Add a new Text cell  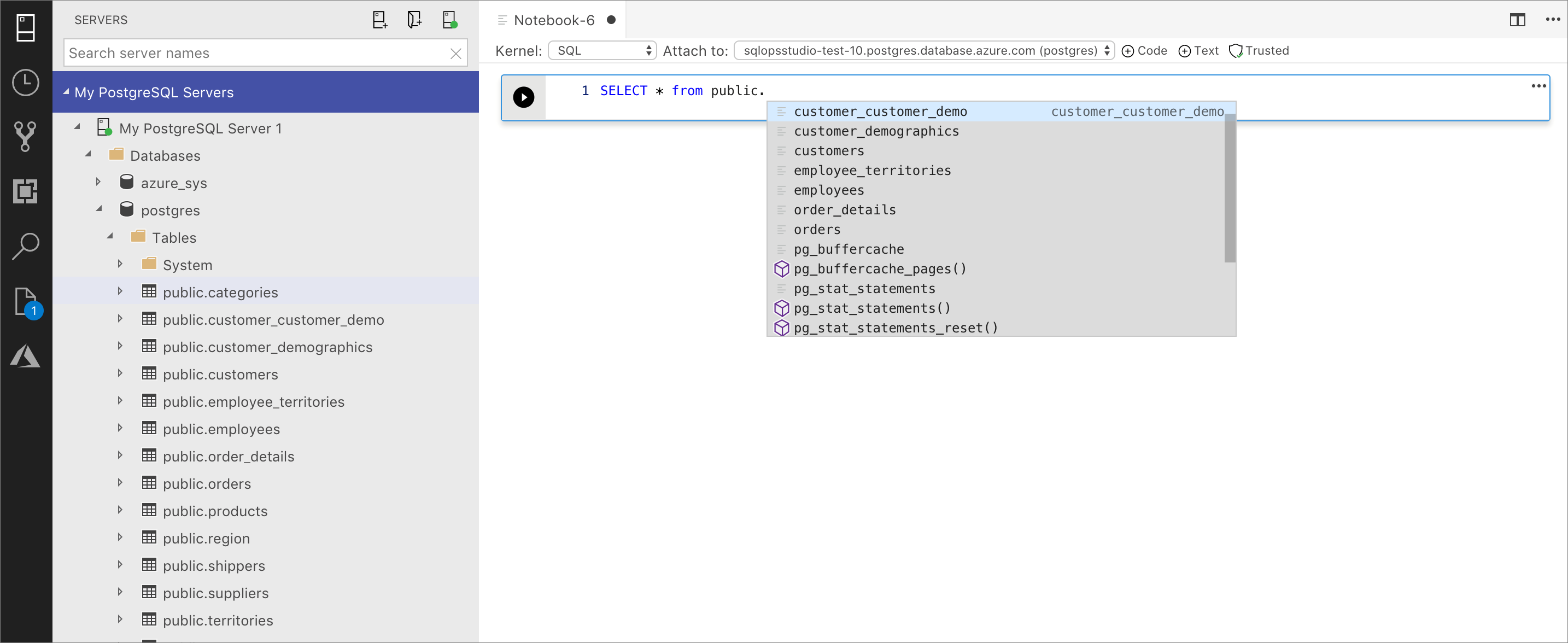(x=1198, y=50)
